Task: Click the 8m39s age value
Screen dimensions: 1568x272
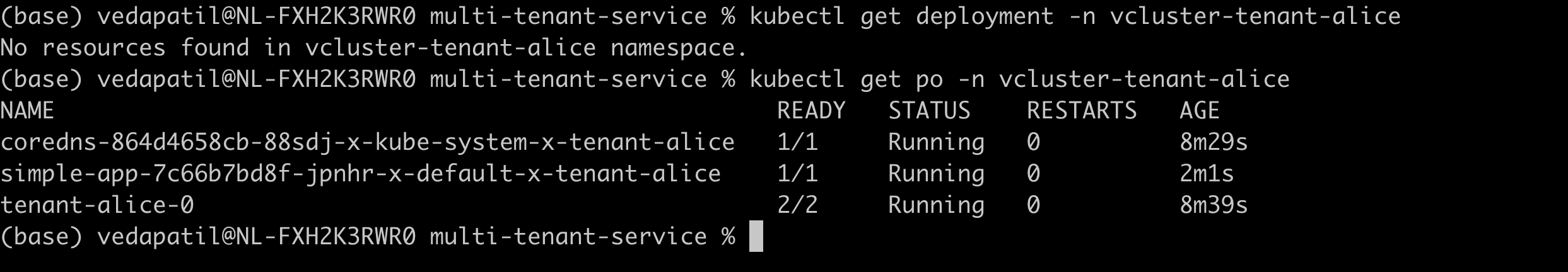Action: click(x=1214, y=205)
